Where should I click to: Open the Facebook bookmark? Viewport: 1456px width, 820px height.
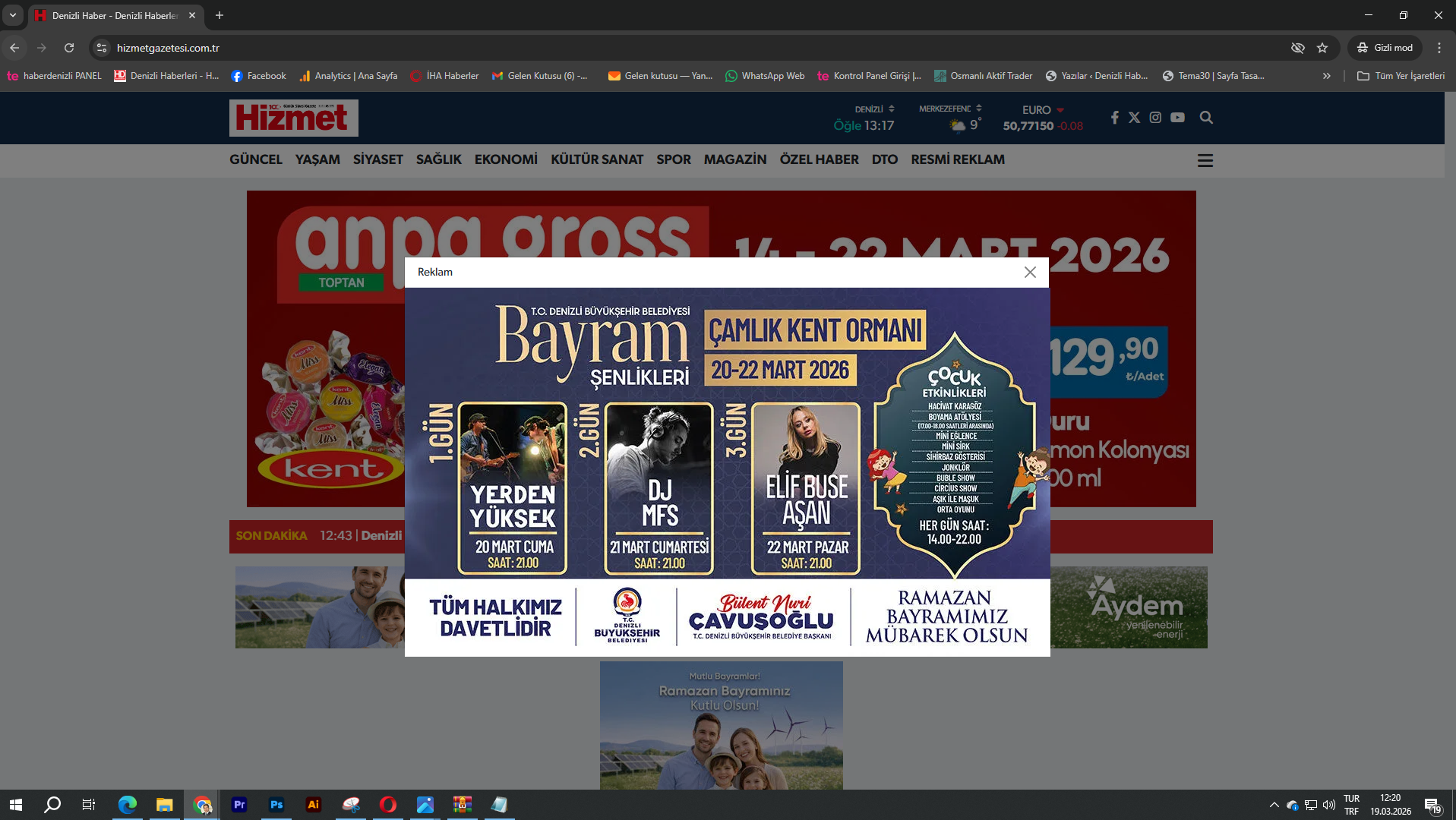(259, 76)
